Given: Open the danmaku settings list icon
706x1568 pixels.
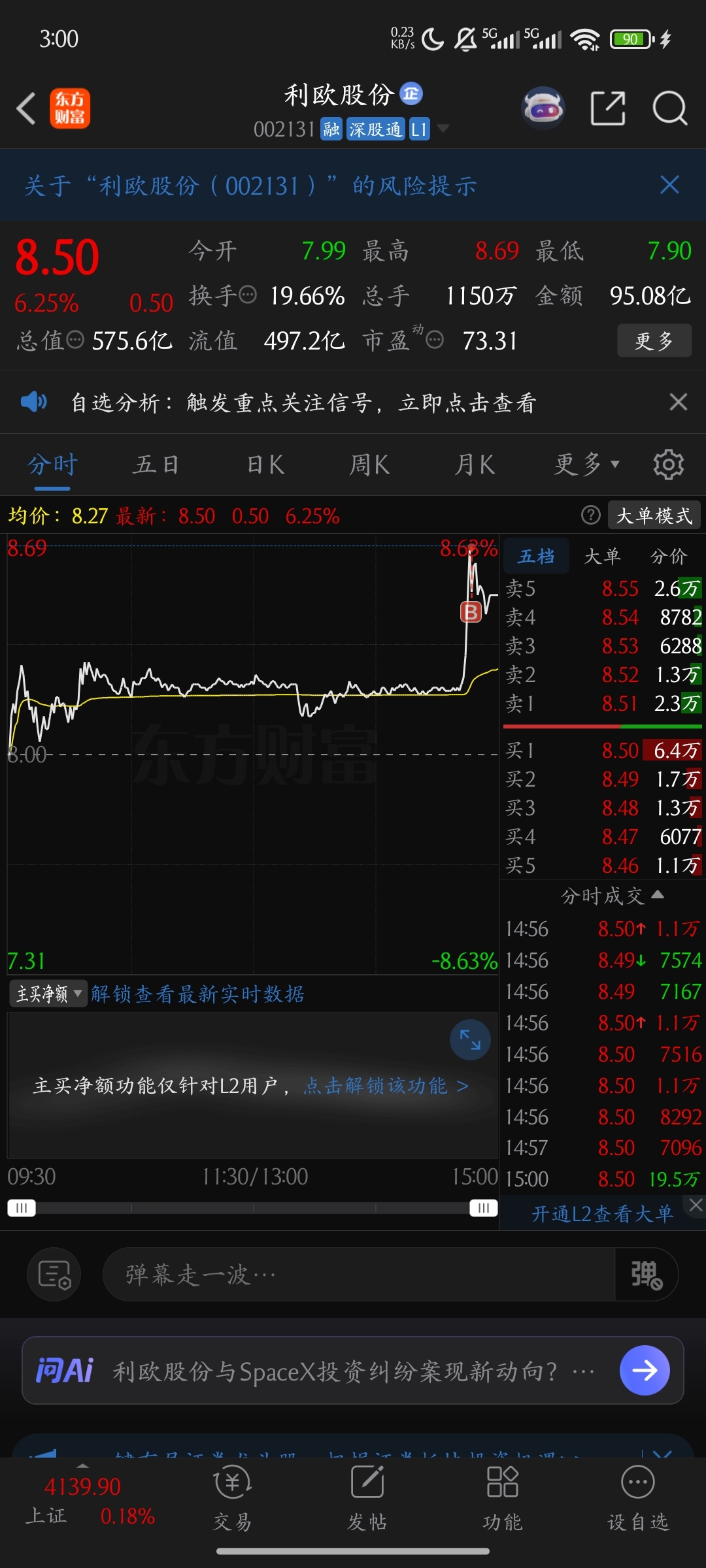Looking at the screenshot, I should 54,1275.
